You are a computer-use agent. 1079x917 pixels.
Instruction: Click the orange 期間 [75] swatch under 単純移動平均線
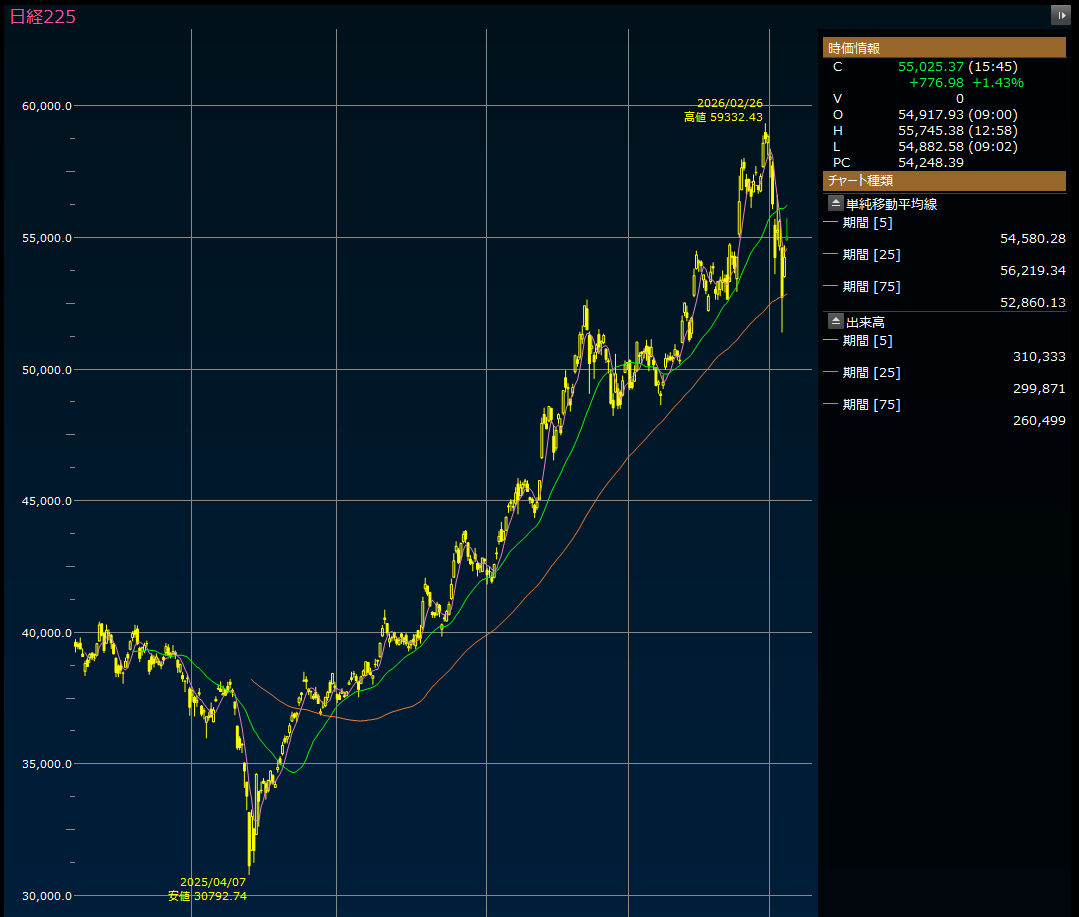[x=830, y=287]
